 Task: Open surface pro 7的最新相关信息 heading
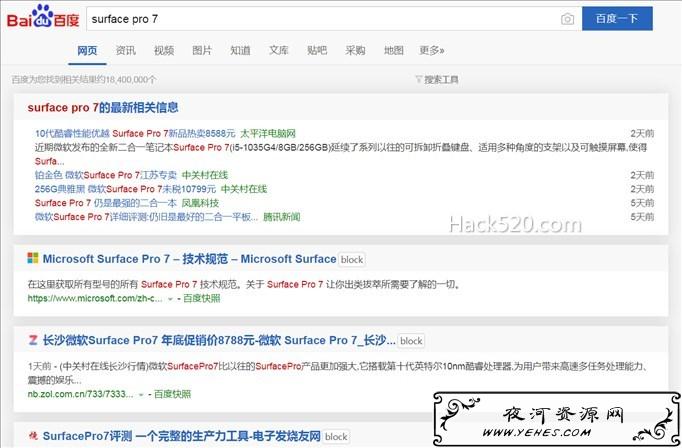103,107
